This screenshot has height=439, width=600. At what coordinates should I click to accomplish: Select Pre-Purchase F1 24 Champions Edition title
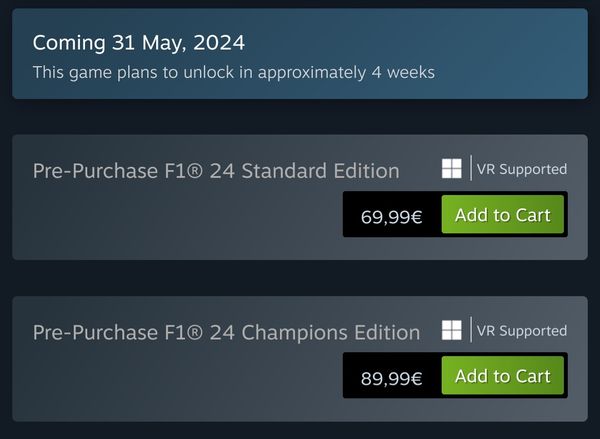[226, 332]
